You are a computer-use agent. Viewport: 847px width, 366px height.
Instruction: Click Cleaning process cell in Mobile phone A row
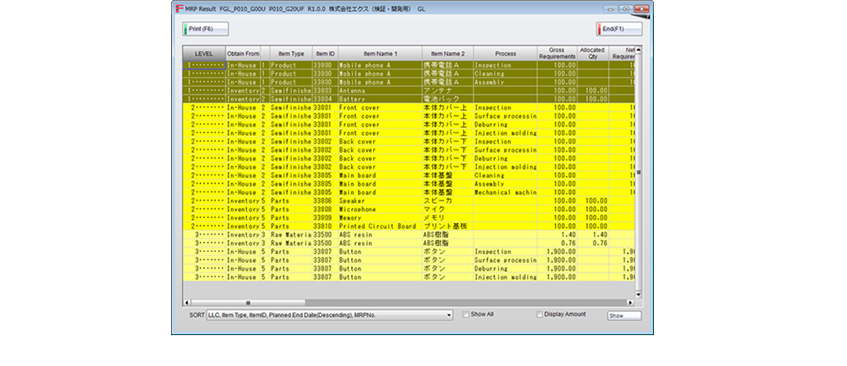tap(505, 74)
